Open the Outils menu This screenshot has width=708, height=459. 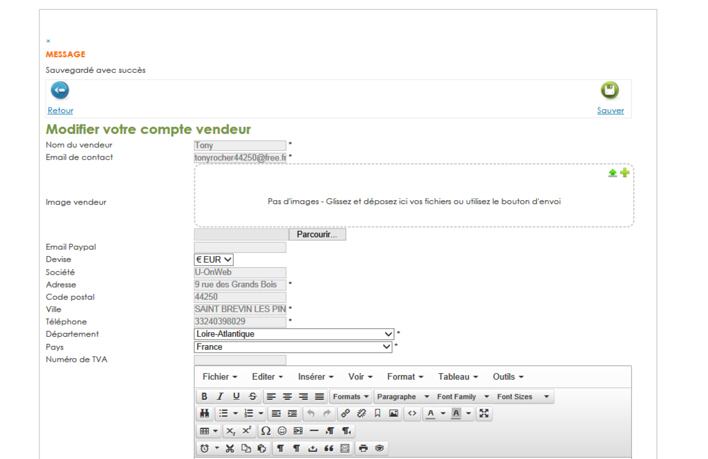[x=508, y=376]
